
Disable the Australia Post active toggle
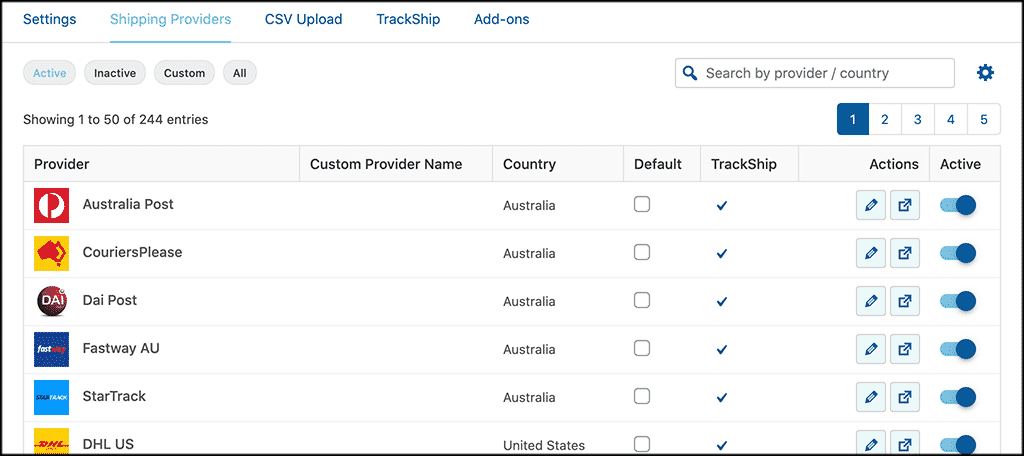958,205
